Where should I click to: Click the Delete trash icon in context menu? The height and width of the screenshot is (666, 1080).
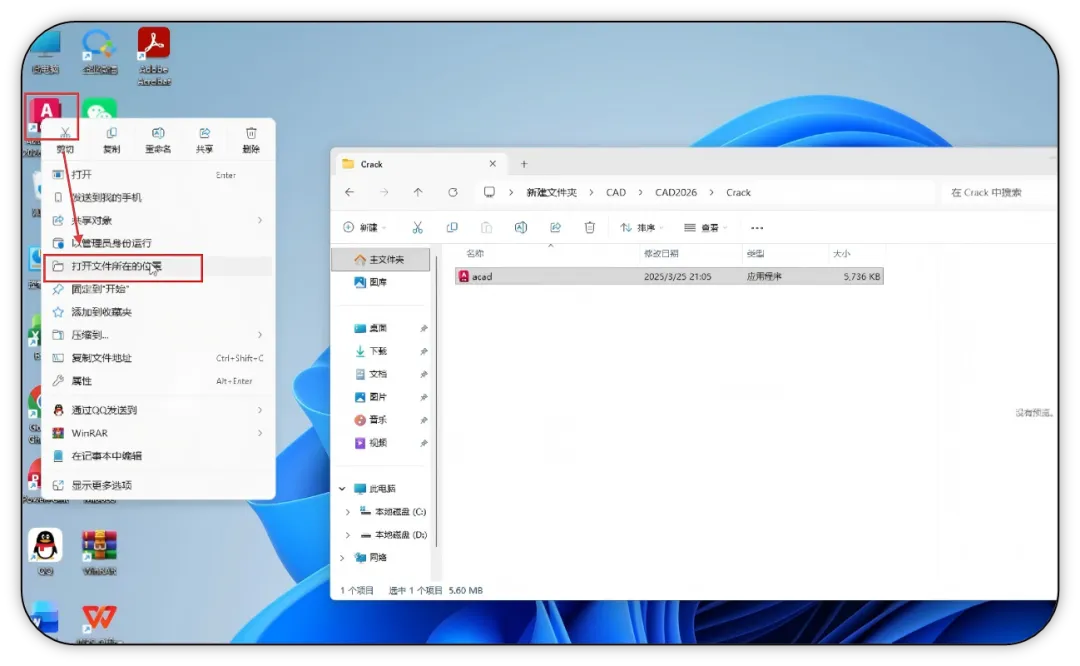(x=251, y=133)
